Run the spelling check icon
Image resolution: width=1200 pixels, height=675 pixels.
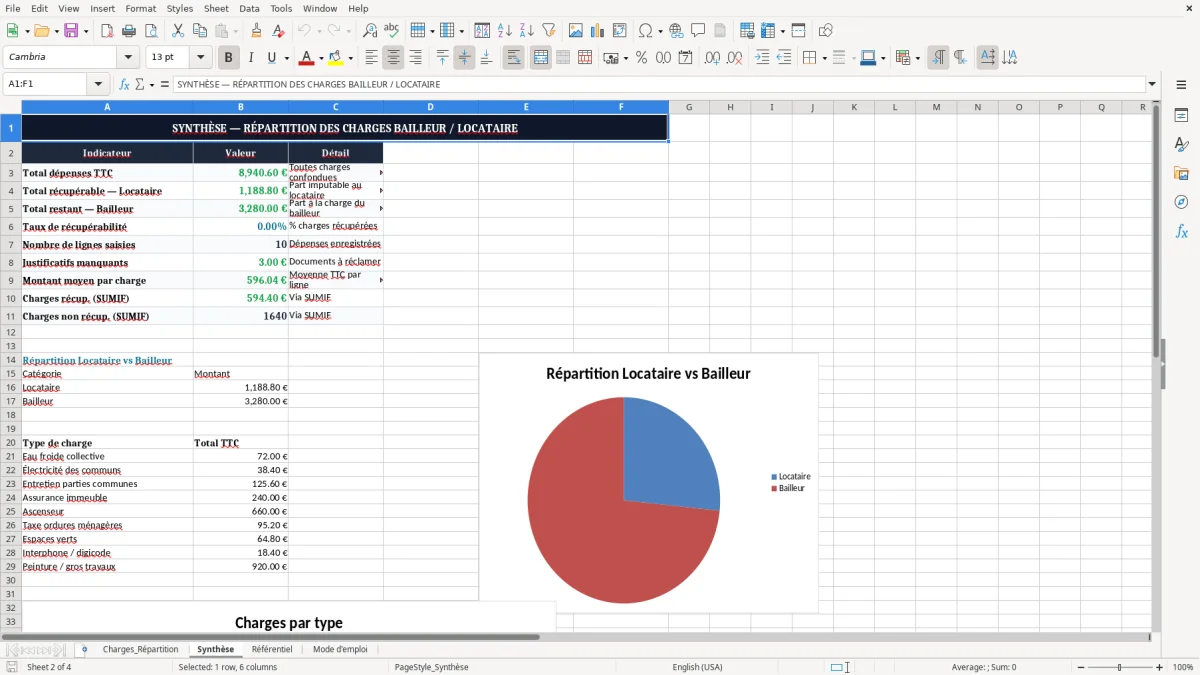392,31
